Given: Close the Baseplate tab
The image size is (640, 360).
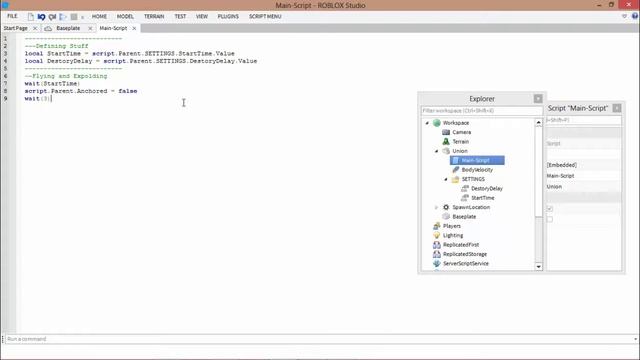Looking at the screenshot, I should (90, 28).
